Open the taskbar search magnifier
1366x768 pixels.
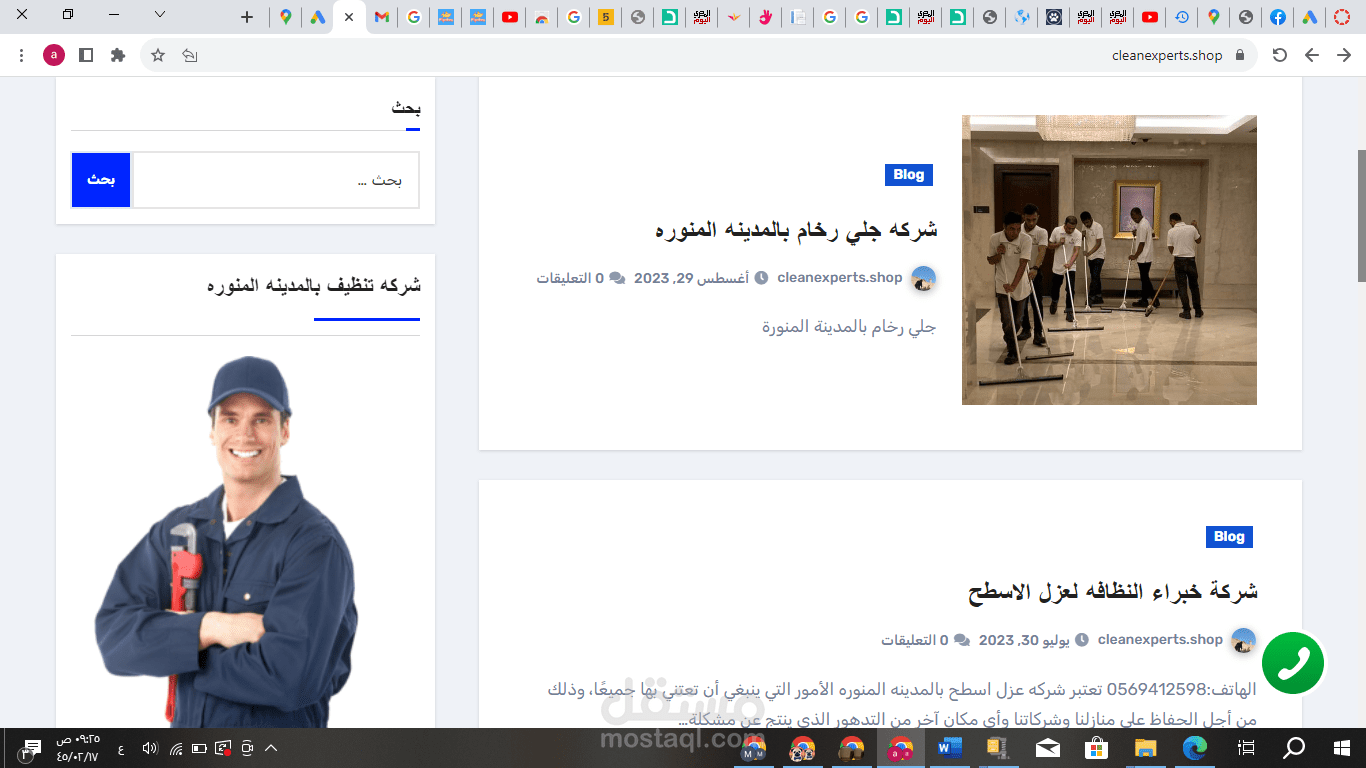point(1294,748)
